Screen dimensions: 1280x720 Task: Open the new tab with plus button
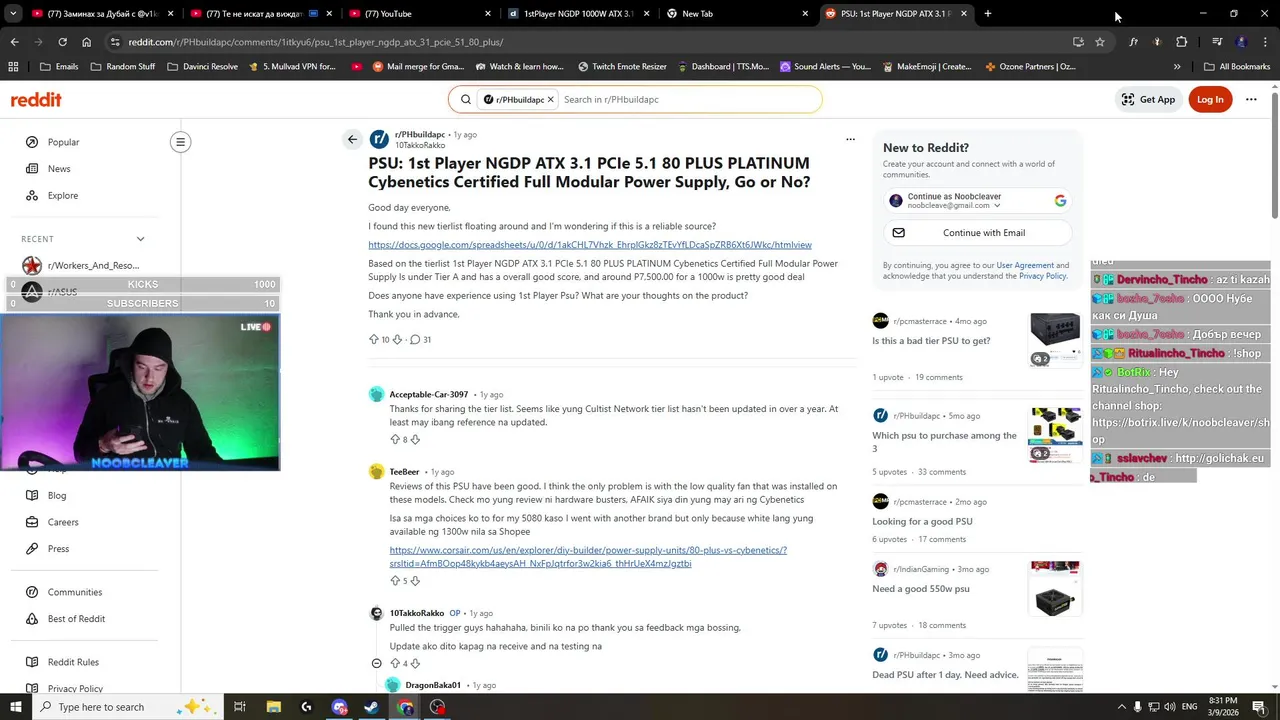coord(988,14)
